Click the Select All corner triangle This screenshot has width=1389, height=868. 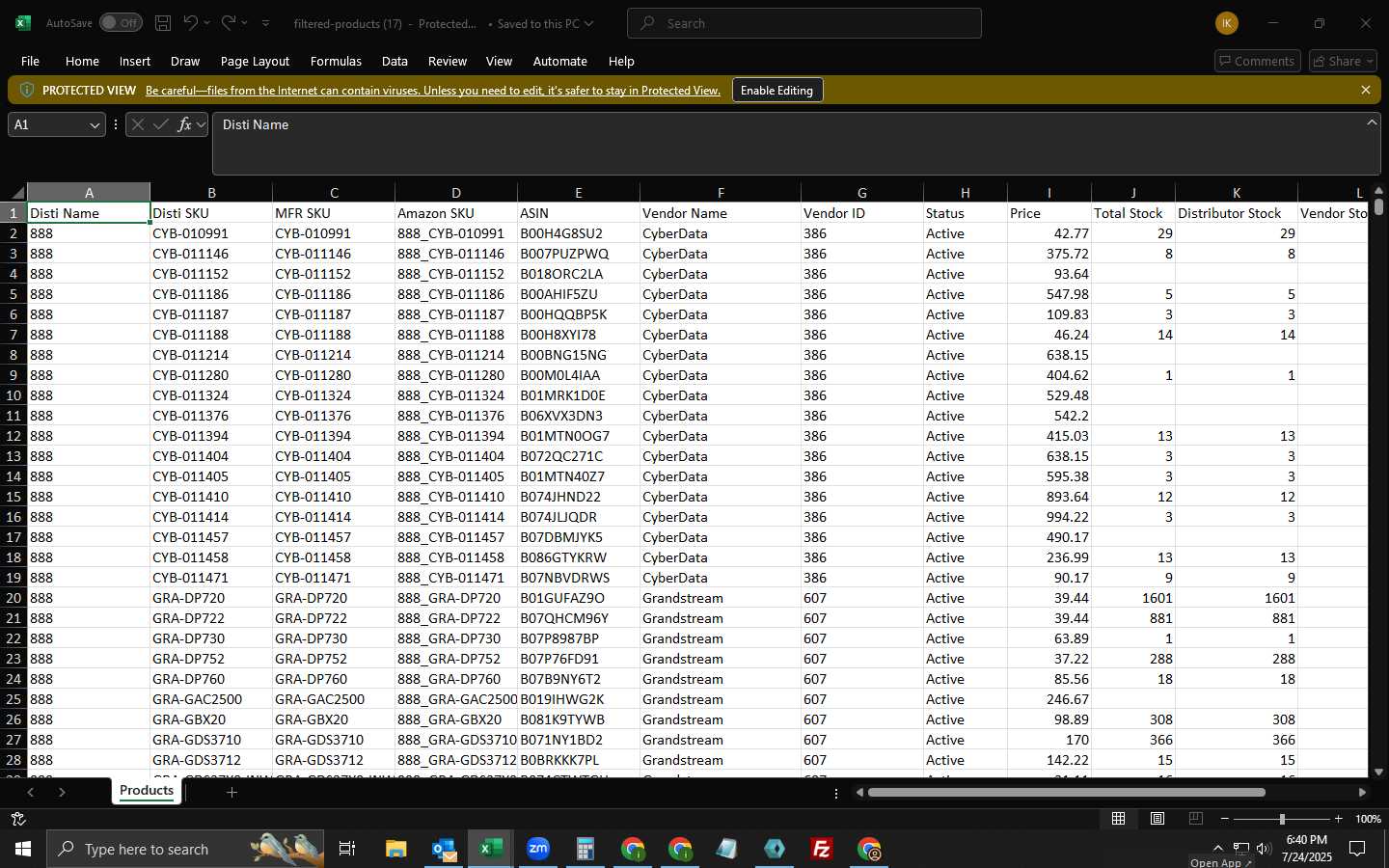17,192
